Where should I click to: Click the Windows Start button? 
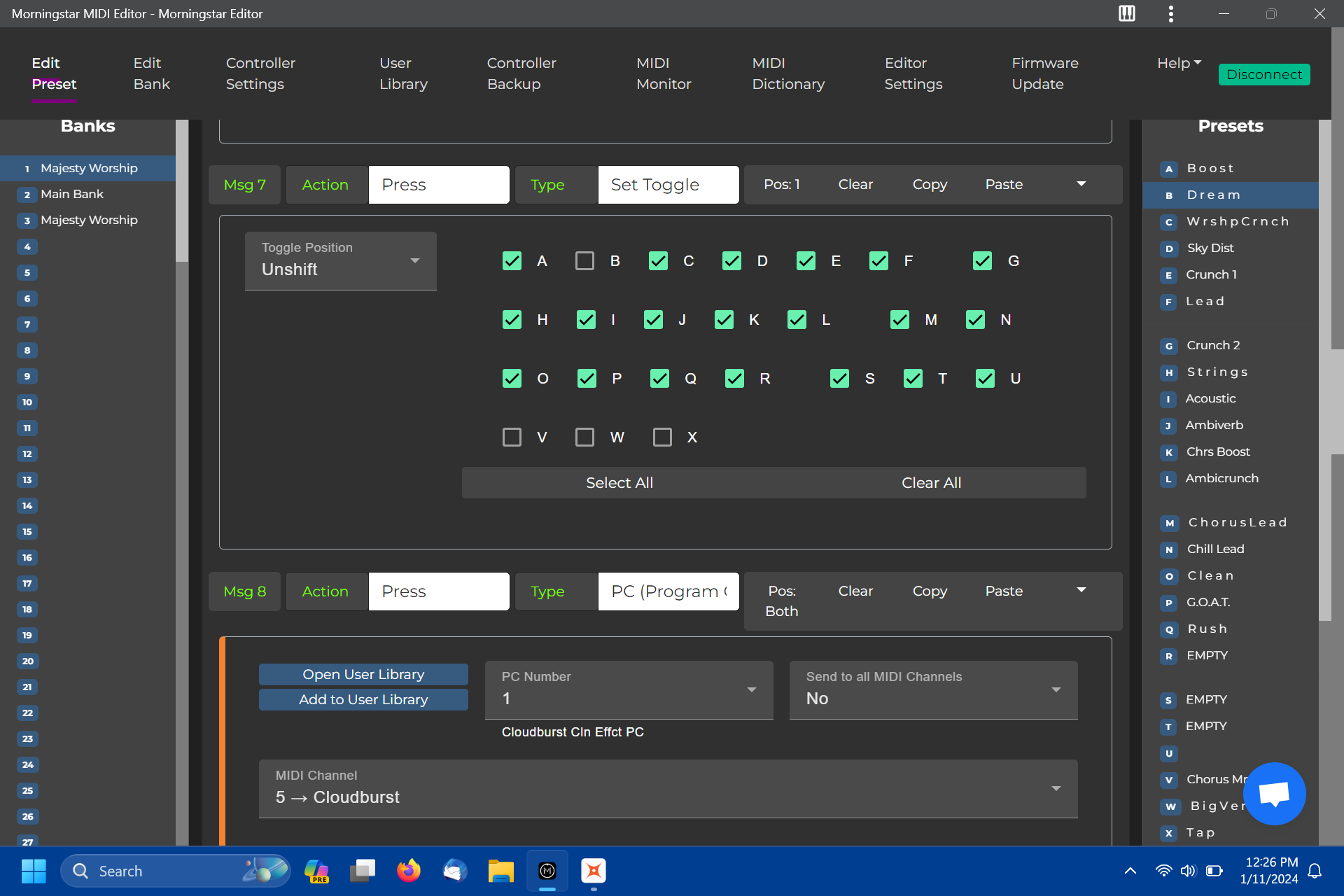pos(34,871)
